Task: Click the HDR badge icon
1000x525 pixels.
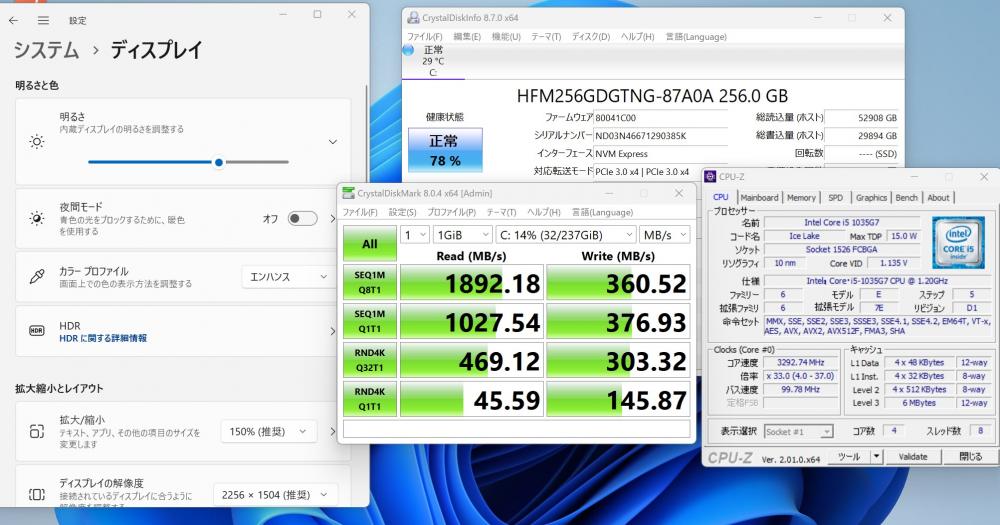Action: (37, 330)
